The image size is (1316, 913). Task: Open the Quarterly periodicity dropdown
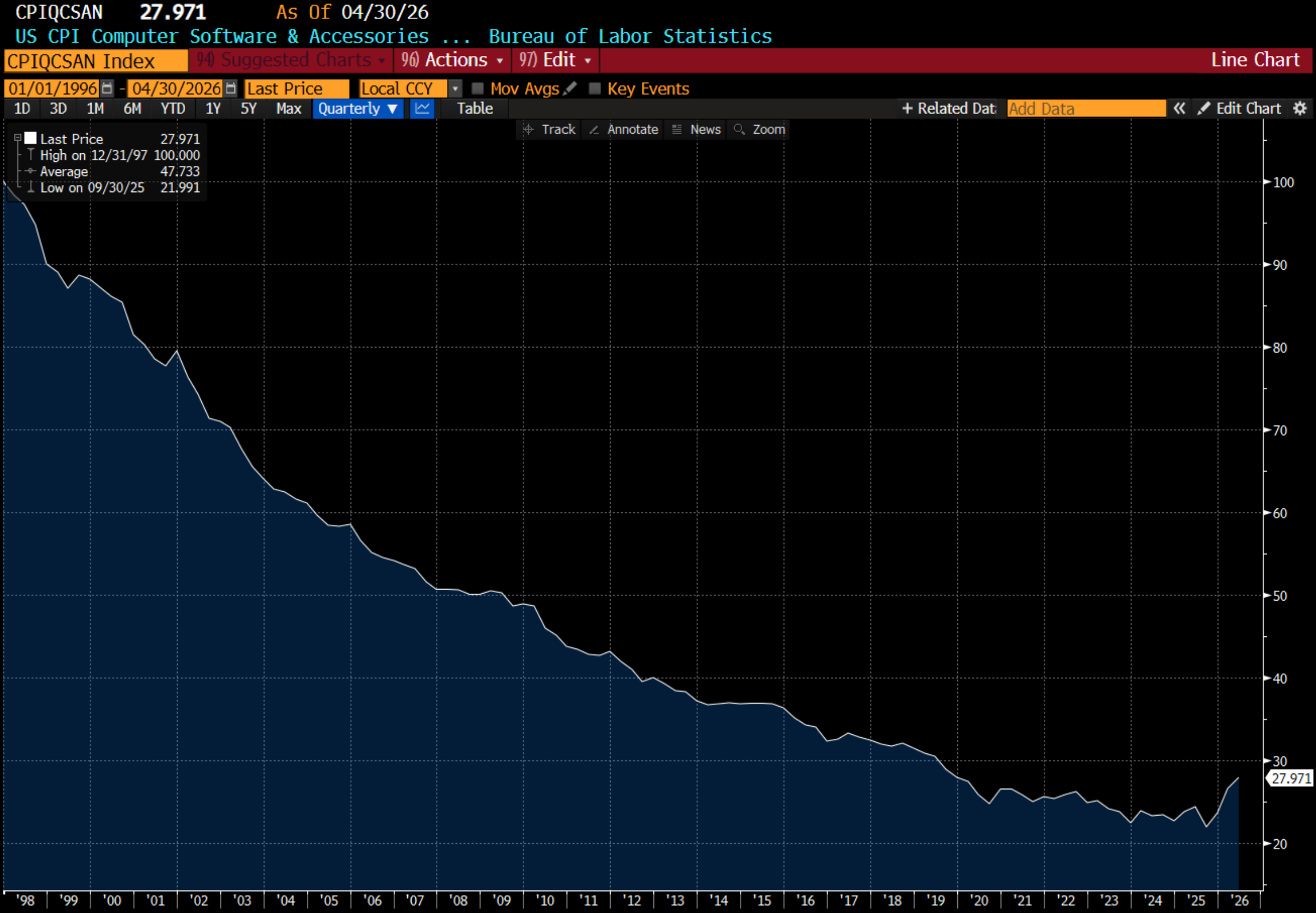[x=358, y=108]
